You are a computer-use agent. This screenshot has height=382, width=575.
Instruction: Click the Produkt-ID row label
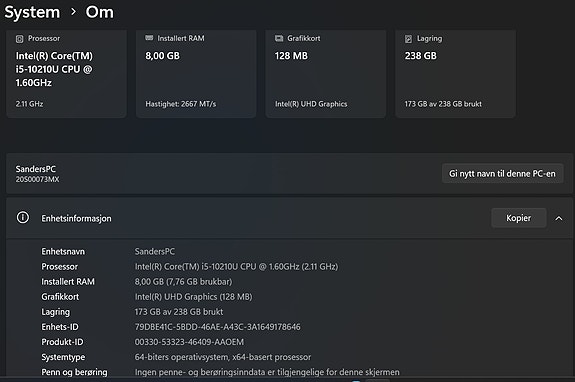click(x=62, y=342)
